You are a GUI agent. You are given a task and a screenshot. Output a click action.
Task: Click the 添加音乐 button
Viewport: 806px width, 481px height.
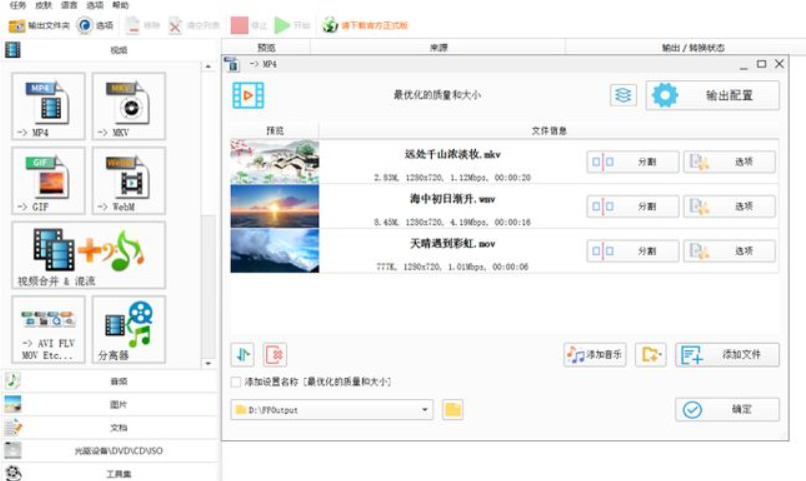click(x=595, y=355)
